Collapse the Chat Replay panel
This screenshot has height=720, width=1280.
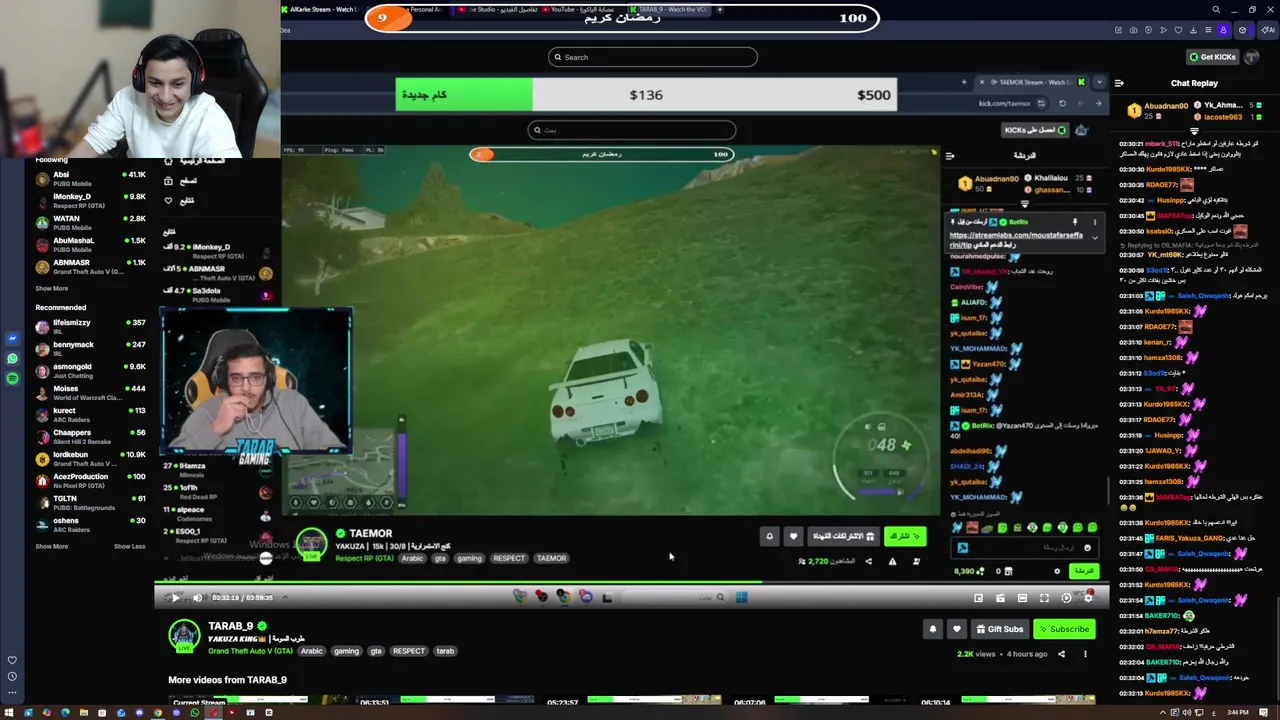(x=1119, y=83)
